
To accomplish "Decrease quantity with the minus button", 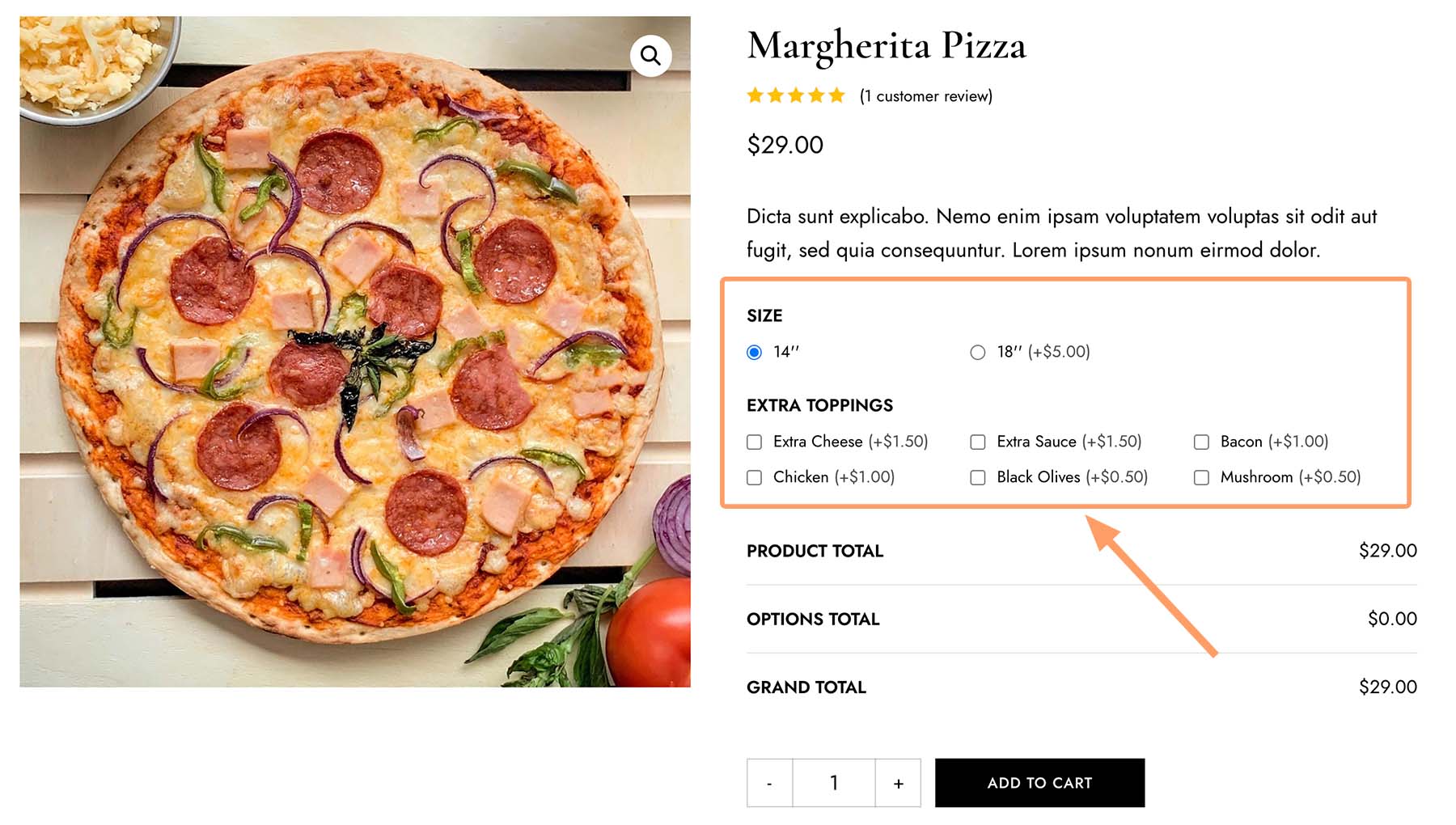I will coord(768,782).
